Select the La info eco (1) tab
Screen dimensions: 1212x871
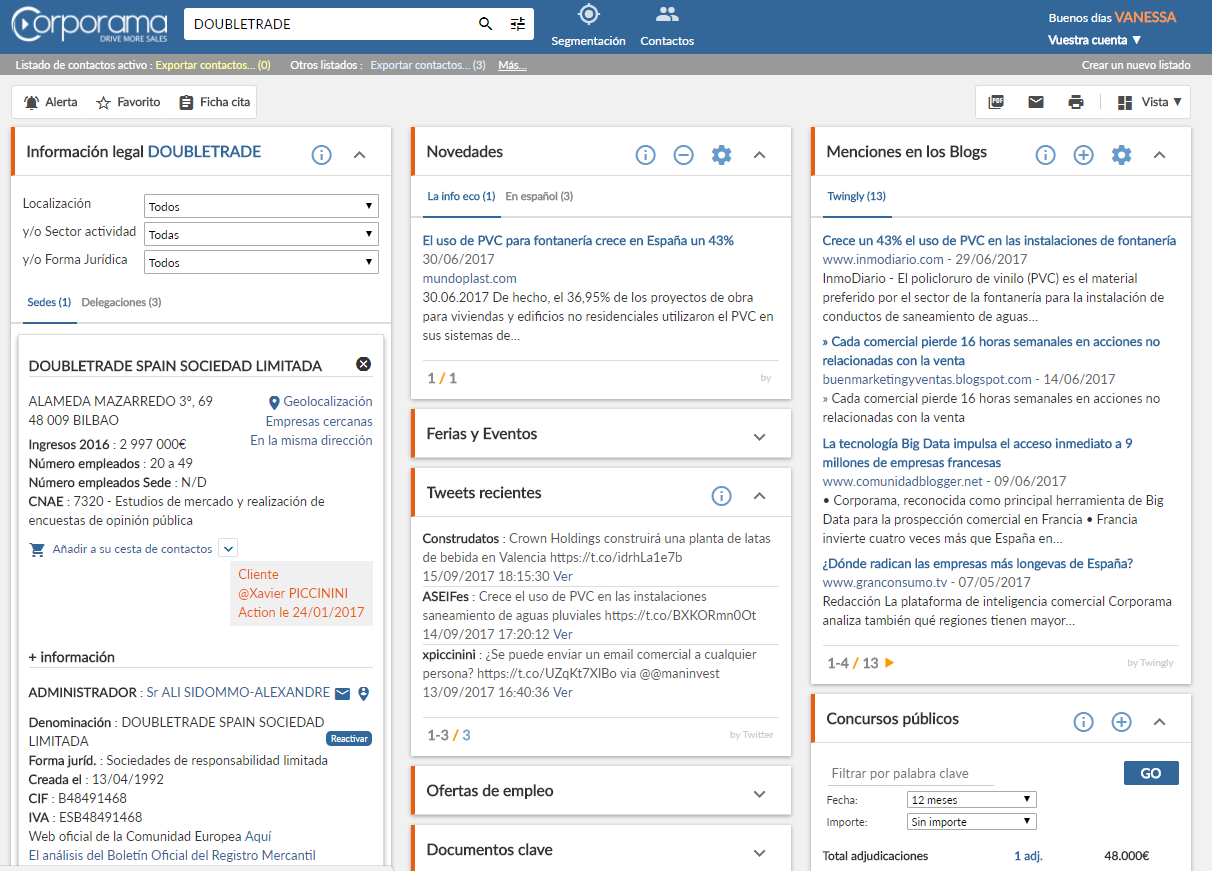pyautogui.click(x=461, y=196)
